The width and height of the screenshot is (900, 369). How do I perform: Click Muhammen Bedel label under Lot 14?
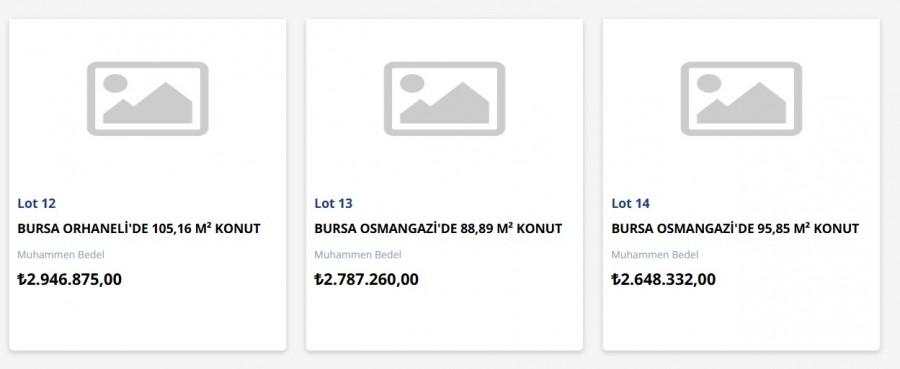pyautogui.click(x=655, y=255)
